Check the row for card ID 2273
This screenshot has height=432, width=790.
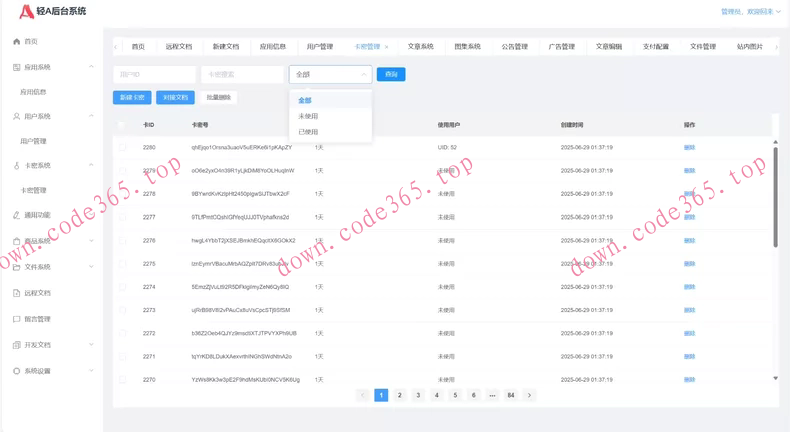(122, 310)
